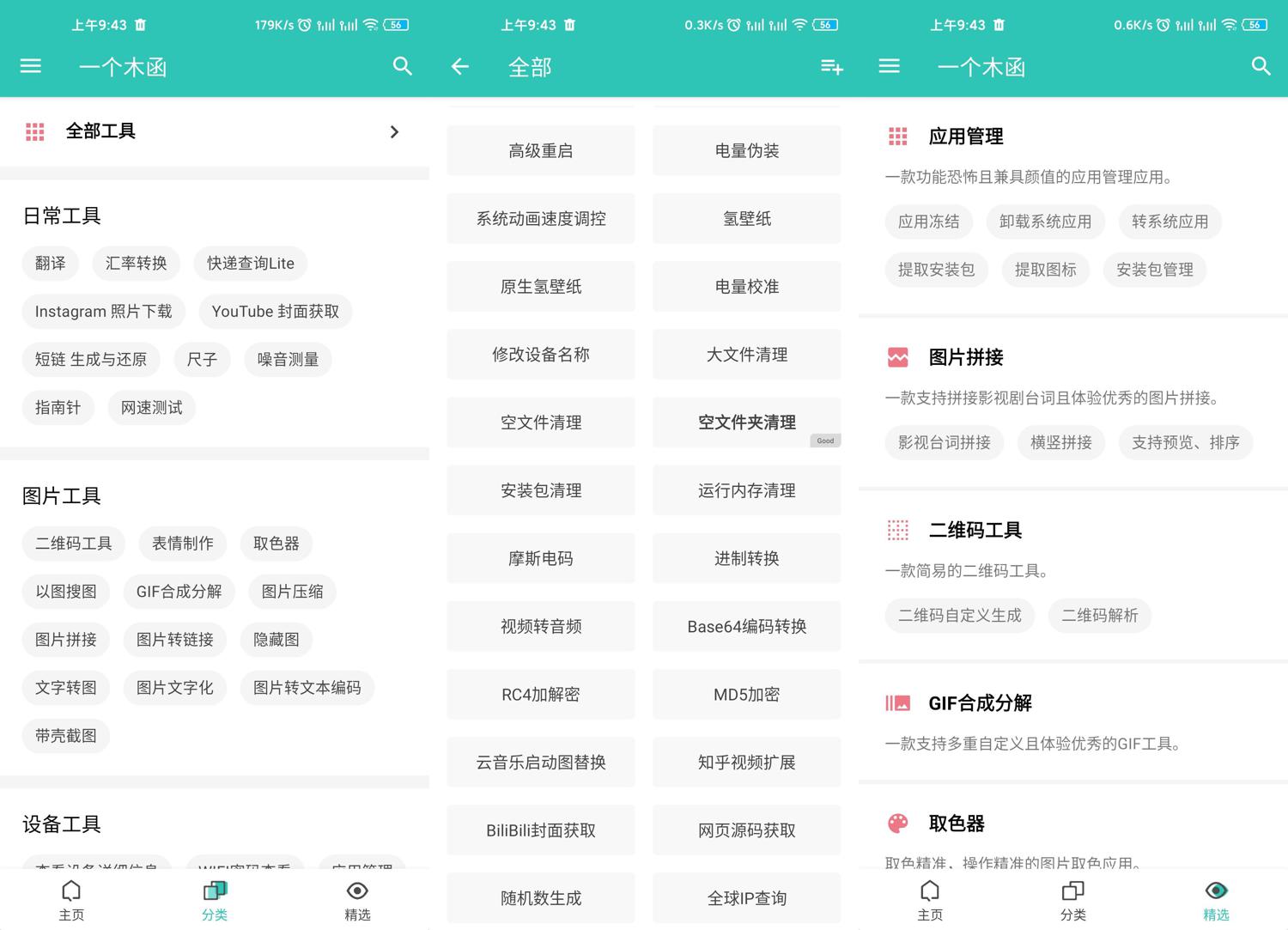
Task: Open the 高级重启 item
Action: pyautogui.click(x=540, y=150)
